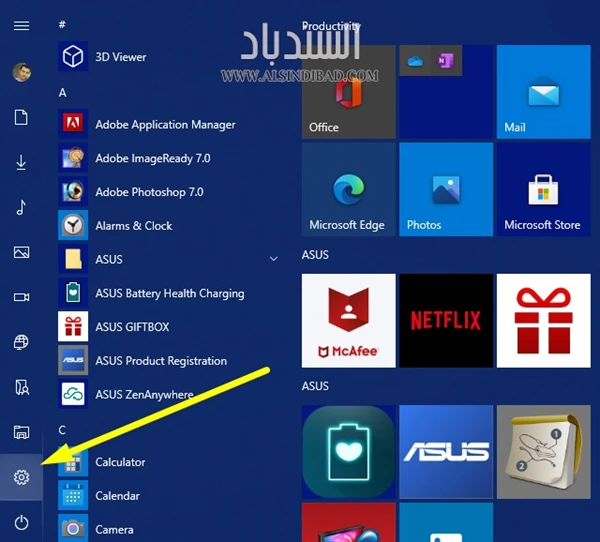Launch the Microsoft Edge tile
600x542 pixels.
pos(347,190)
